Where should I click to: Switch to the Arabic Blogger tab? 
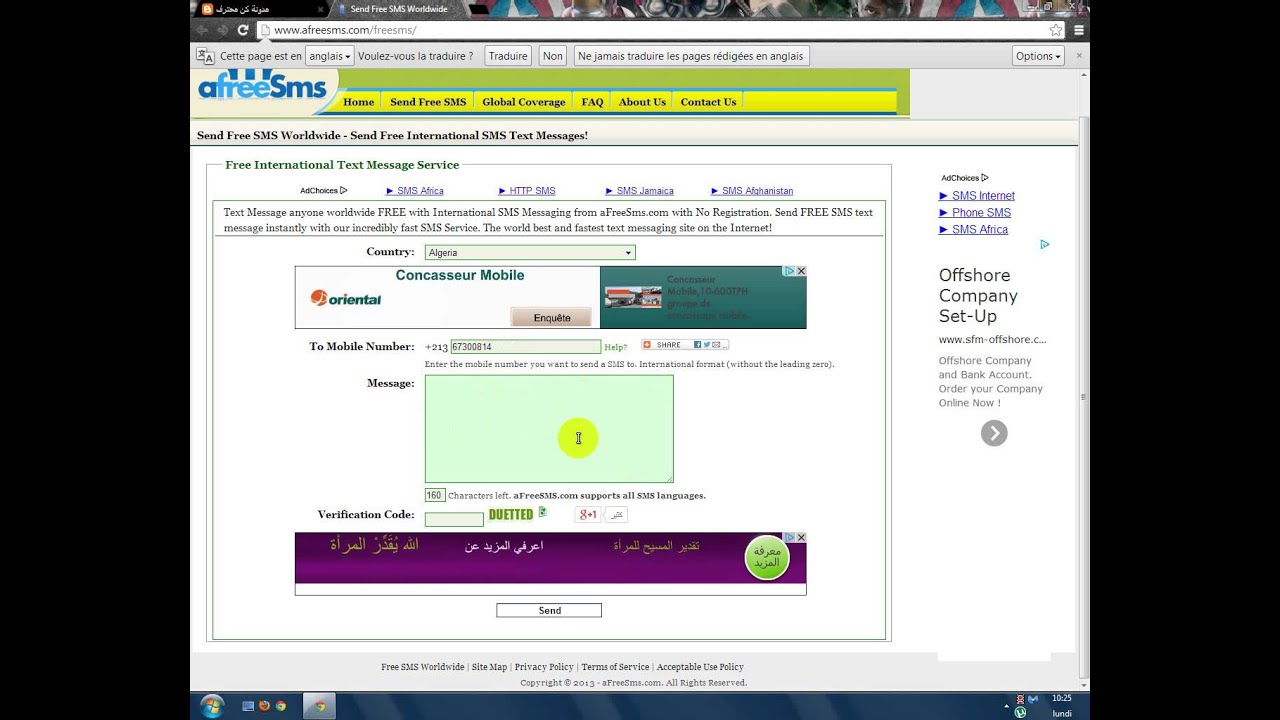pyautogui.click(x=260, y=9)
